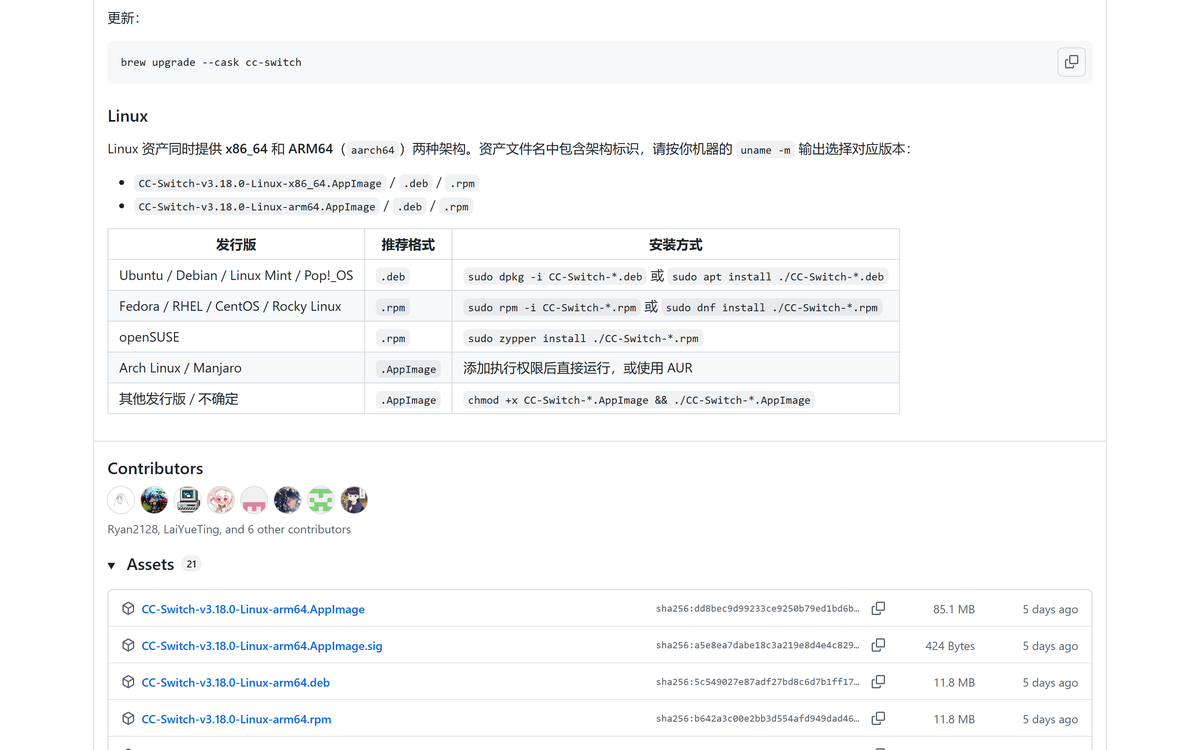Open first contributor avatar in Contributors
Viewport: 1200px width, 750px height.
pyautogui.click(x=121, y=500)
